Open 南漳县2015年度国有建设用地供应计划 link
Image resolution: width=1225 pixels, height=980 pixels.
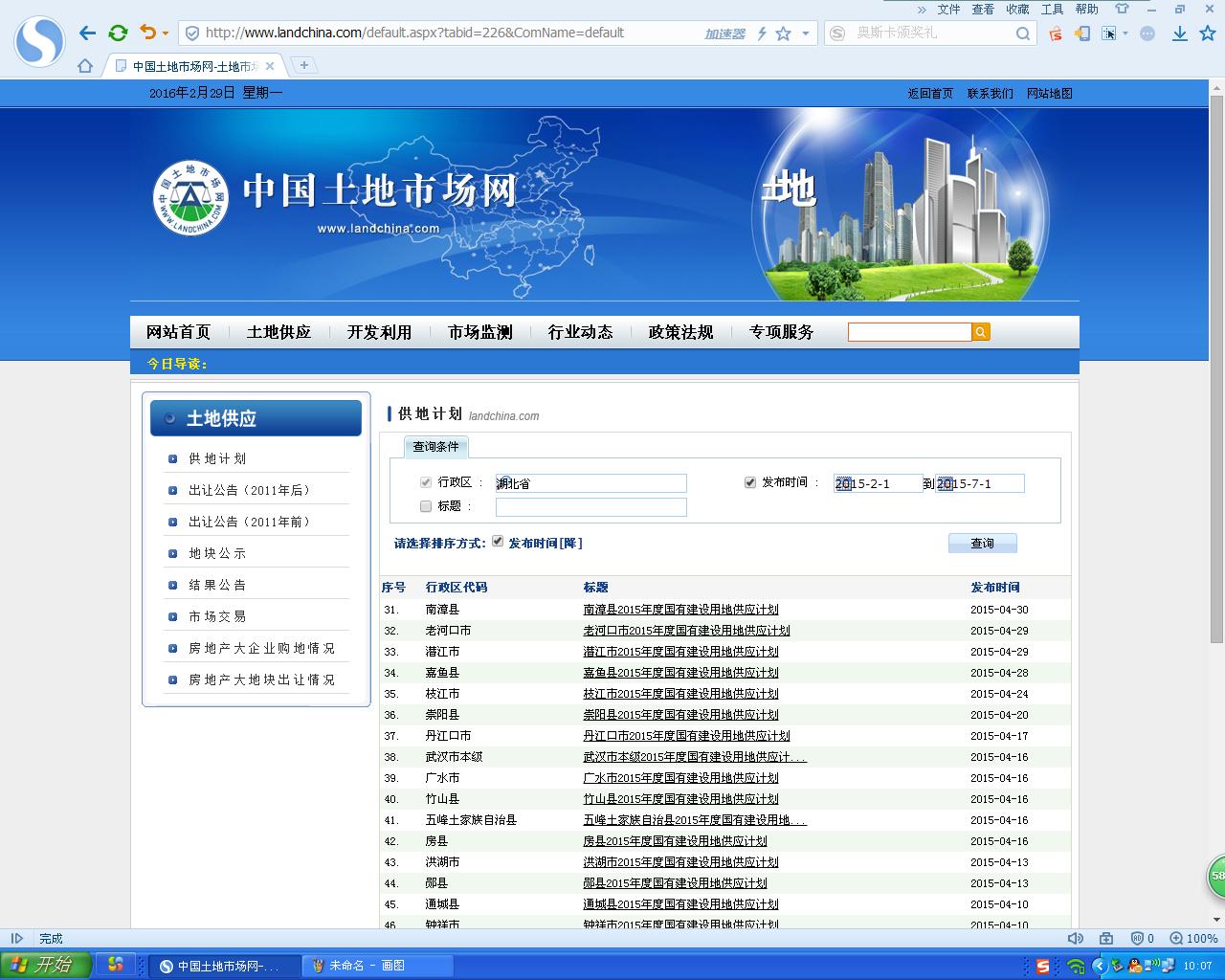(680, 610)
